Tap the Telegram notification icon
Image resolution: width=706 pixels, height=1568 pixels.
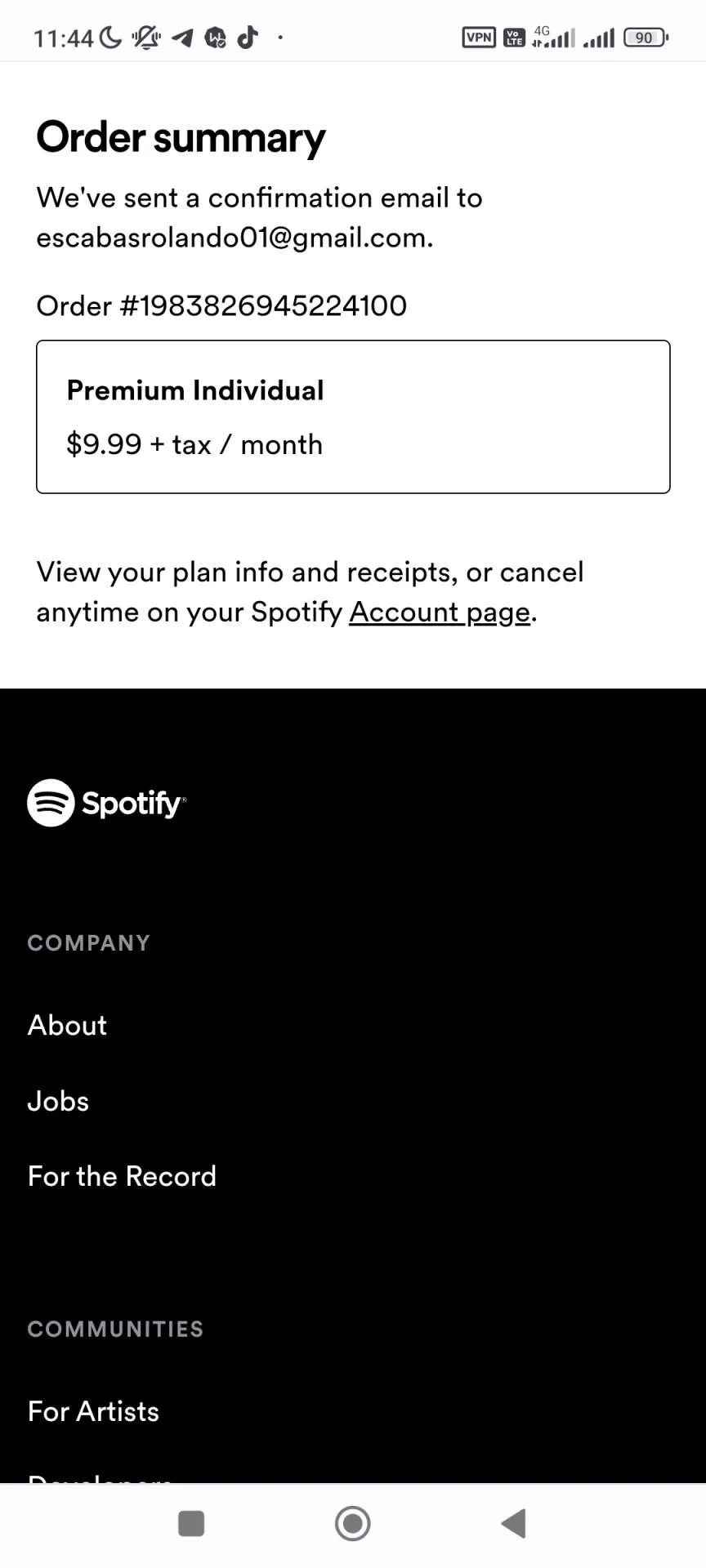coord(182,37)
